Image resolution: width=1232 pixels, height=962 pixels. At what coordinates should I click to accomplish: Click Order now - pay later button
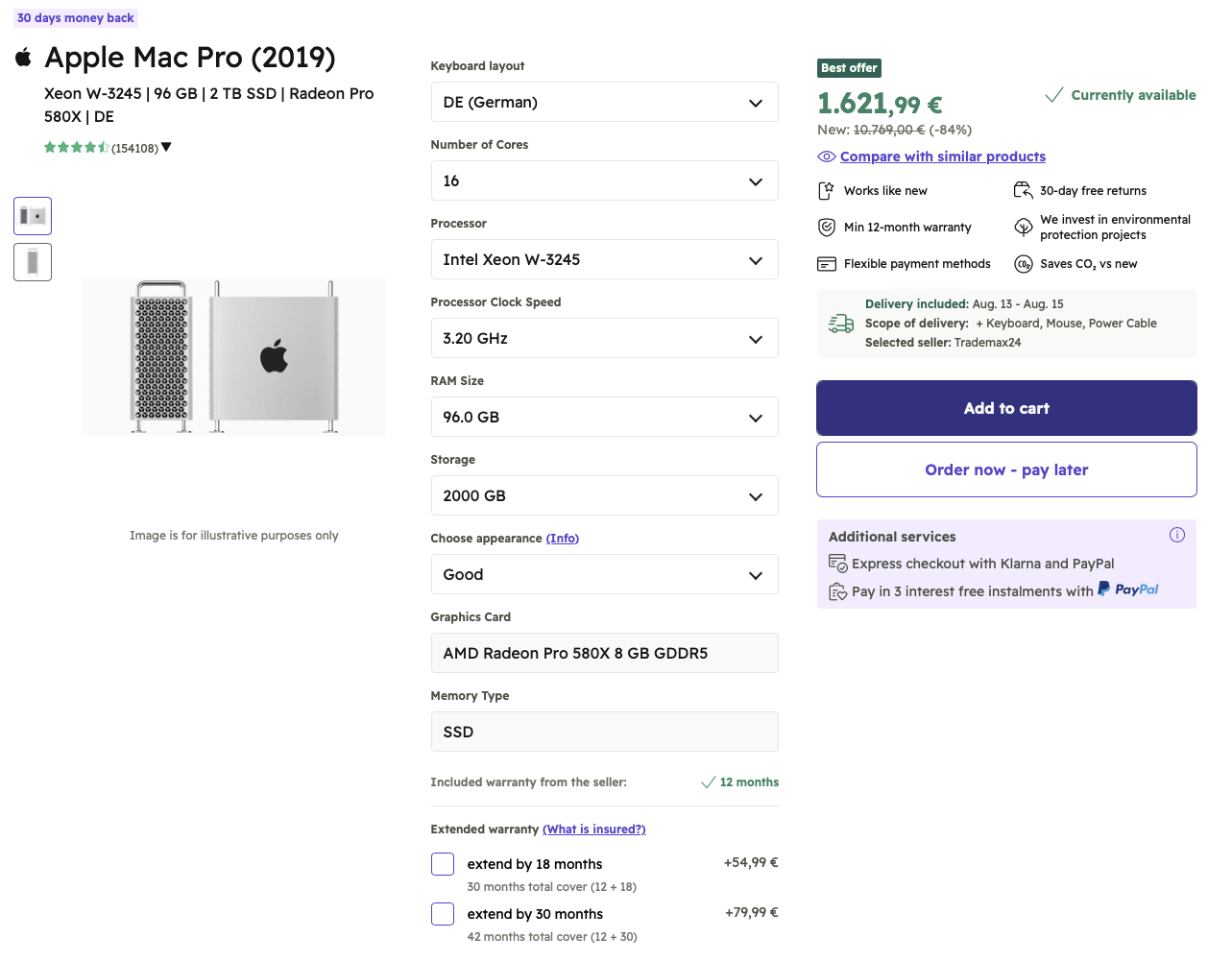[1006, 469]
